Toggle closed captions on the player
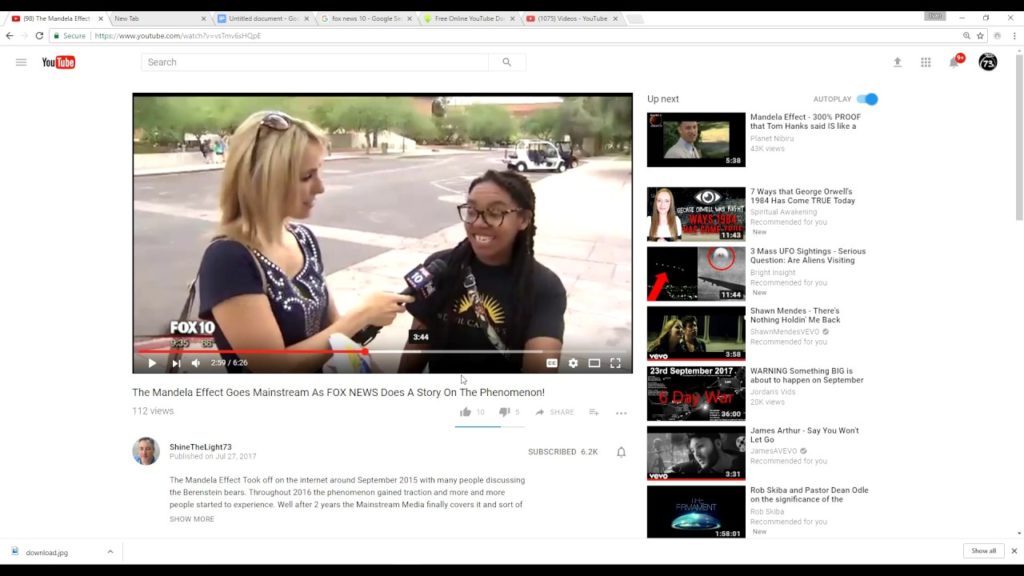This screenshot has height=576, width=1024. click(552, 363)
